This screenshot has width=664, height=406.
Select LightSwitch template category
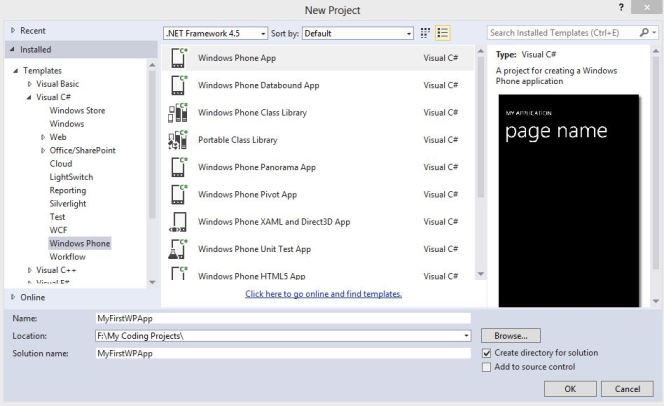pyautogui.click(x=71, y=177)
